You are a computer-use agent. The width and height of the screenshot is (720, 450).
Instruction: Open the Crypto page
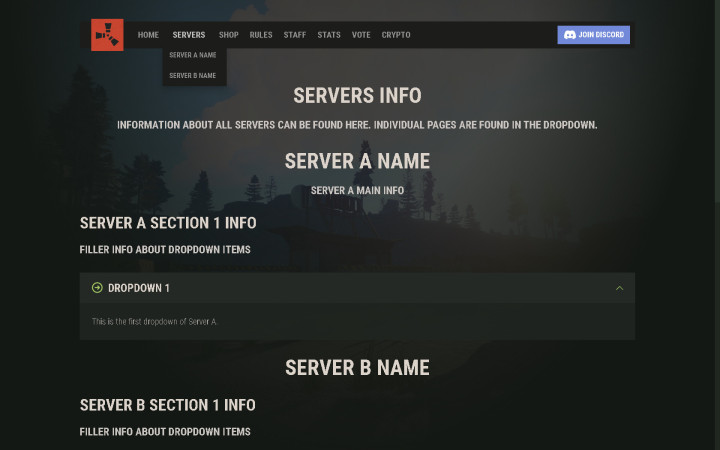click(x=396, y=35)
